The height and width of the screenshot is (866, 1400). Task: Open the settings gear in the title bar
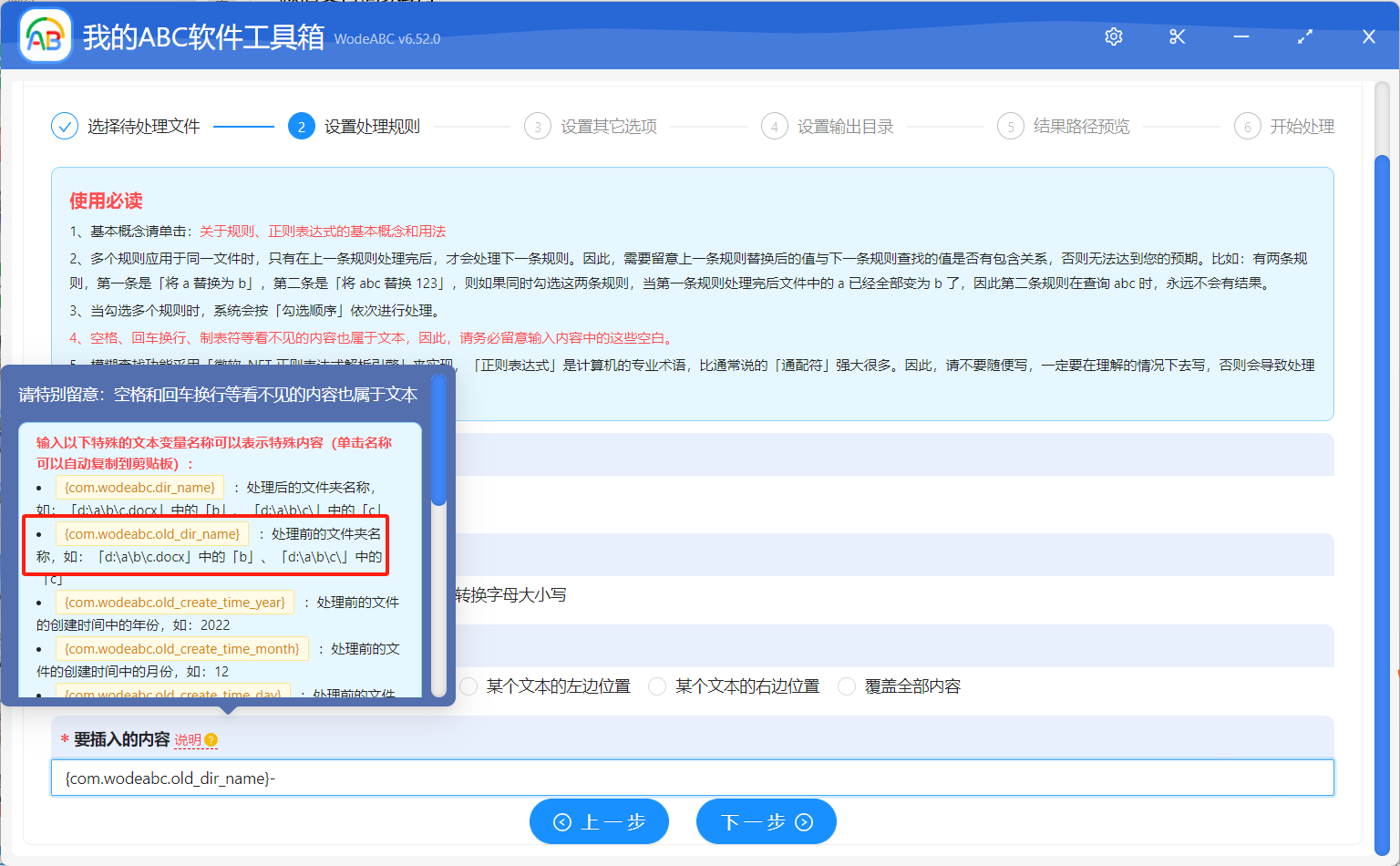[1113, 36]
